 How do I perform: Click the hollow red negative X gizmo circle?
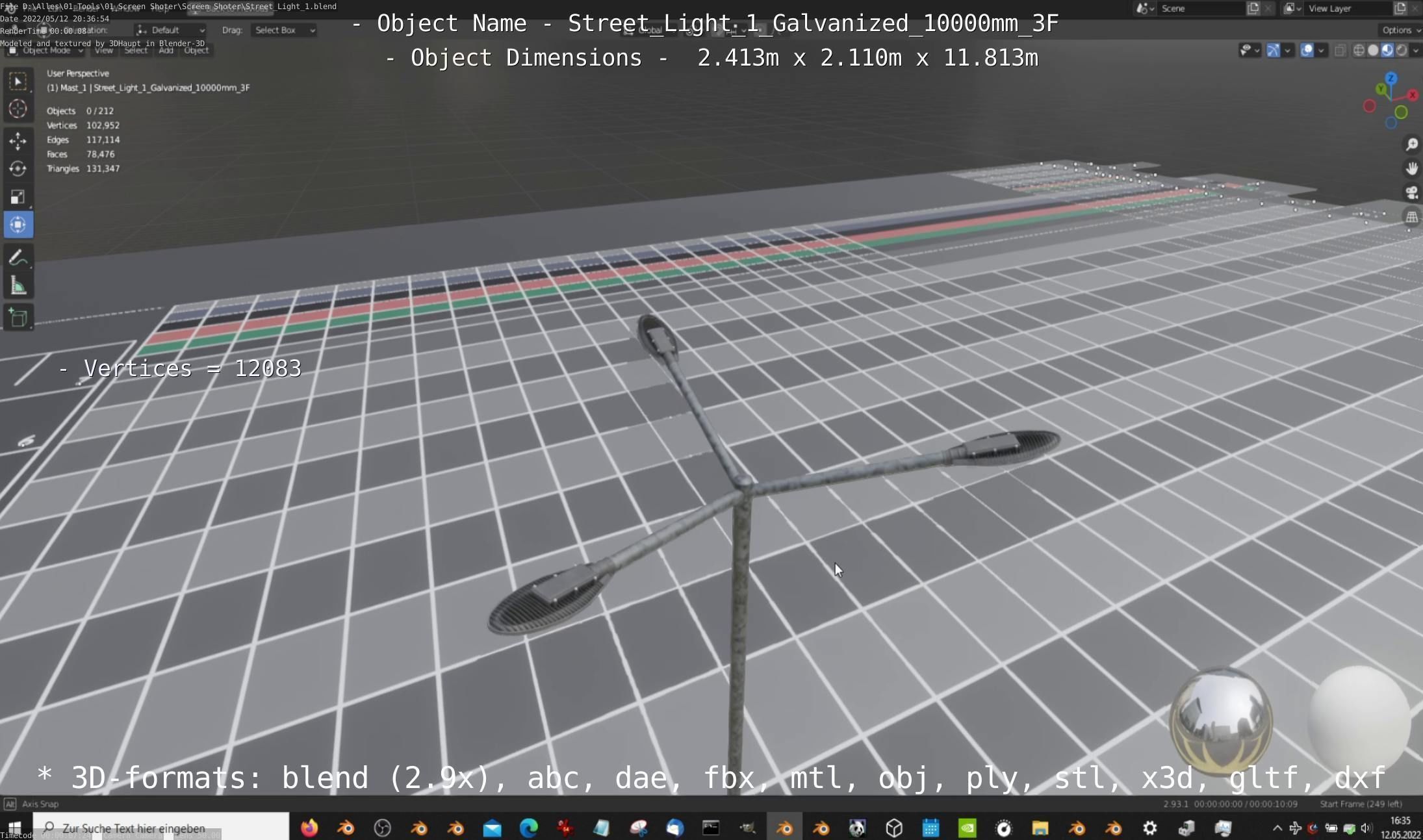(x=1369, y=106)
